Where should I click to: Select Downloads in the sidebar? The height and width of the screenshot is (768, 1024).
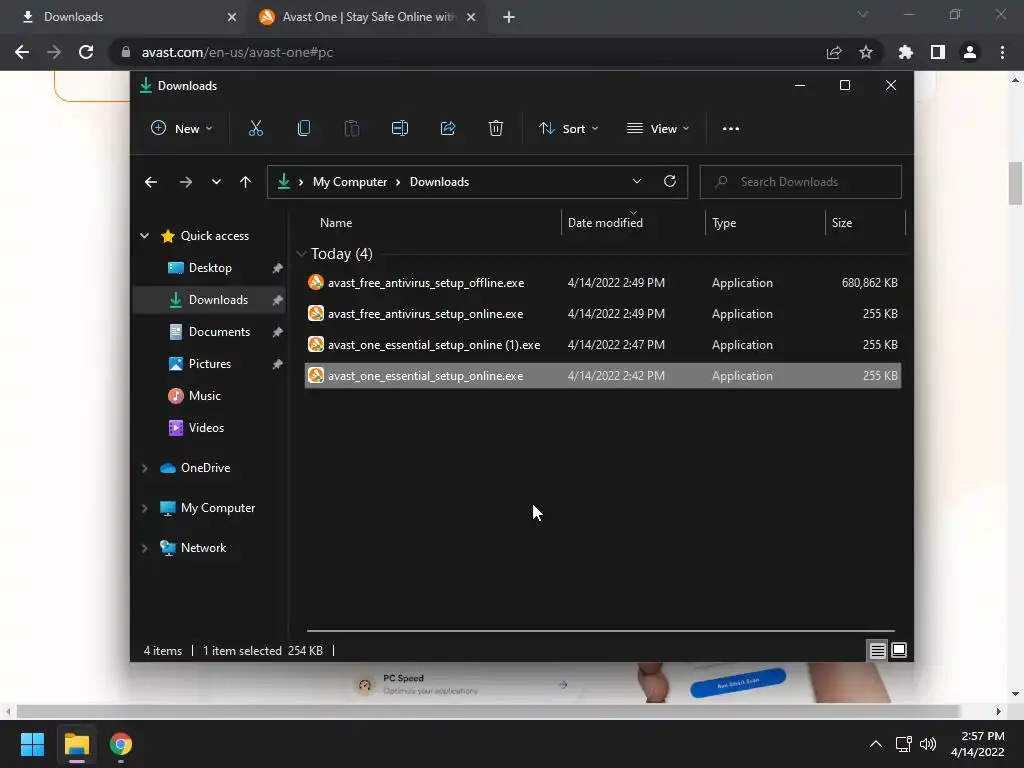tap(210, 300)
